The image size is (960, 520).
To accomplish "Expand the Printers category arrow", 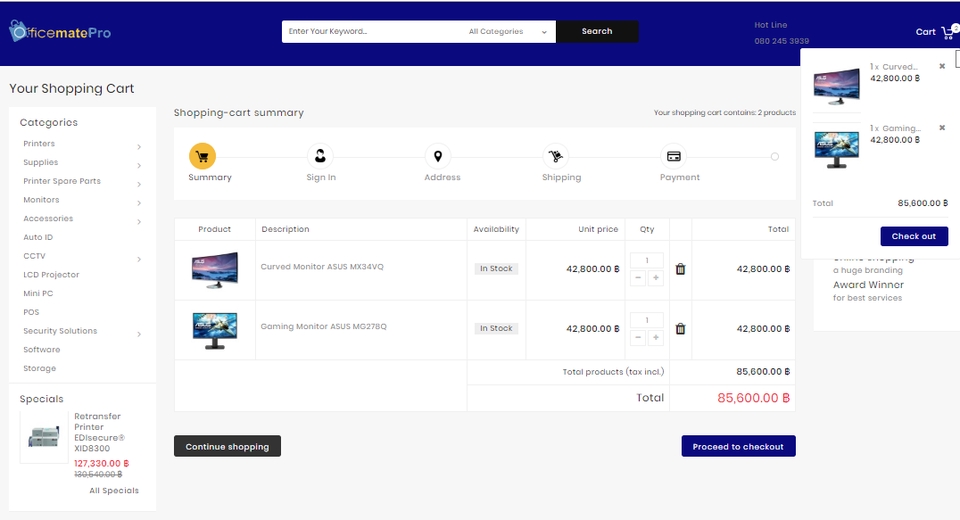I will [x=139, y=146].
